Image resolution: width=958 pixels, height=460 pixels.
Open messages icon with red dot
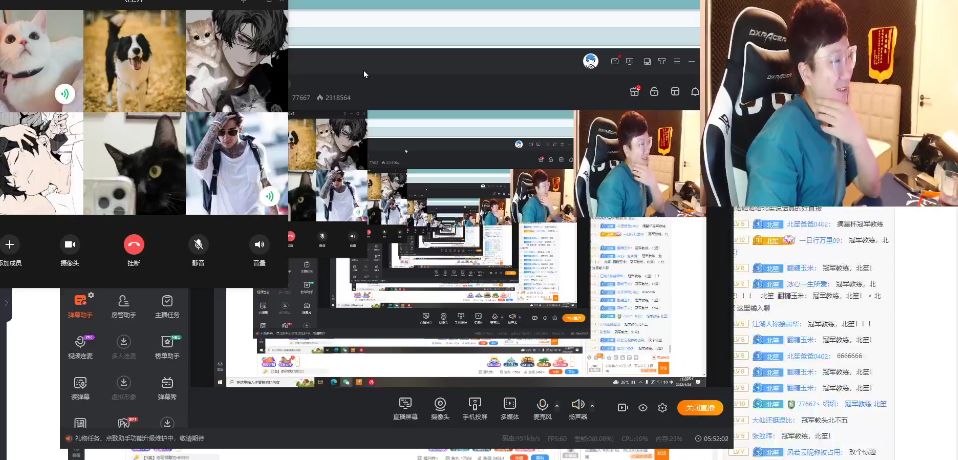click(x=615, y=61)
